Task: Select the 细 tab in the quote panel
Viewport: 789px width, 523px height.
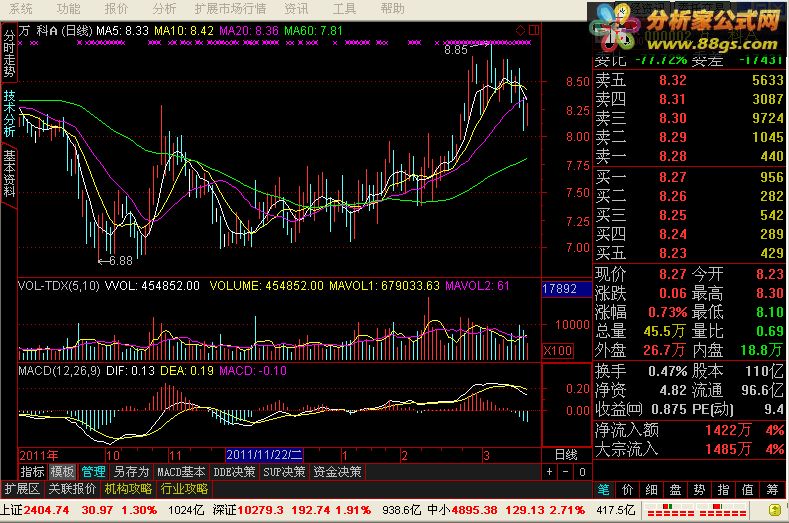Action: coord(652,490)
